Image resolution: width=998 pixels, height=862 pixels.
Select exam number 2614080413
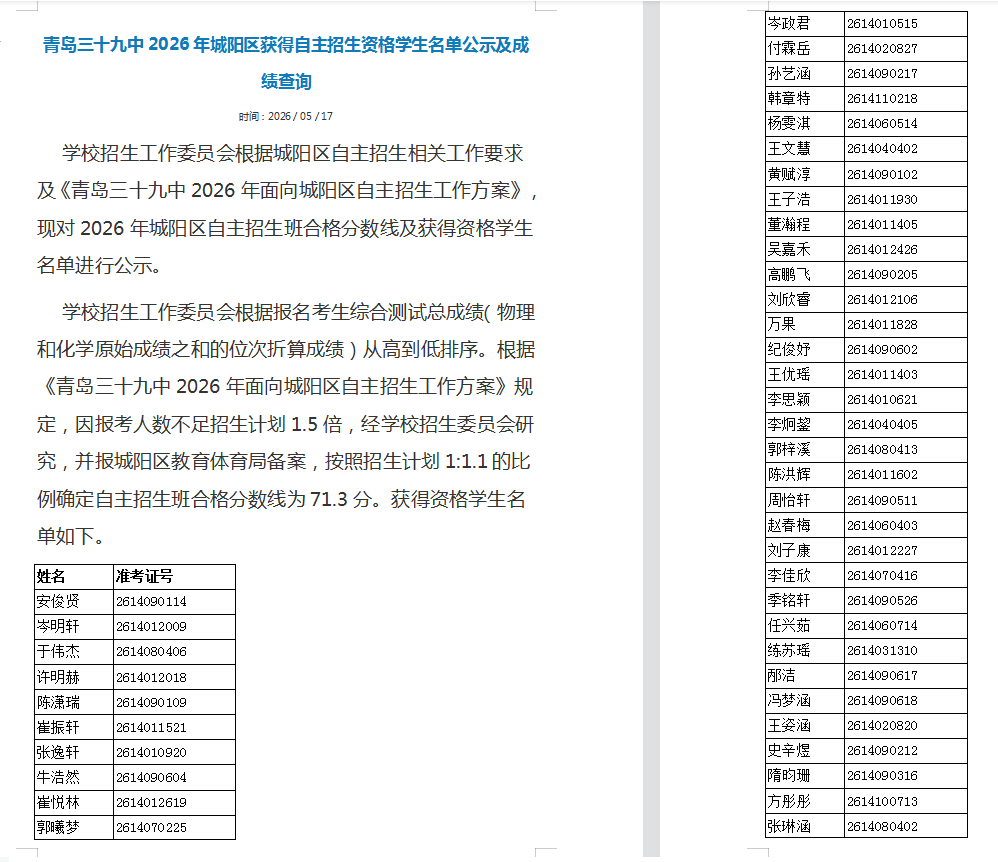[882, 449]
